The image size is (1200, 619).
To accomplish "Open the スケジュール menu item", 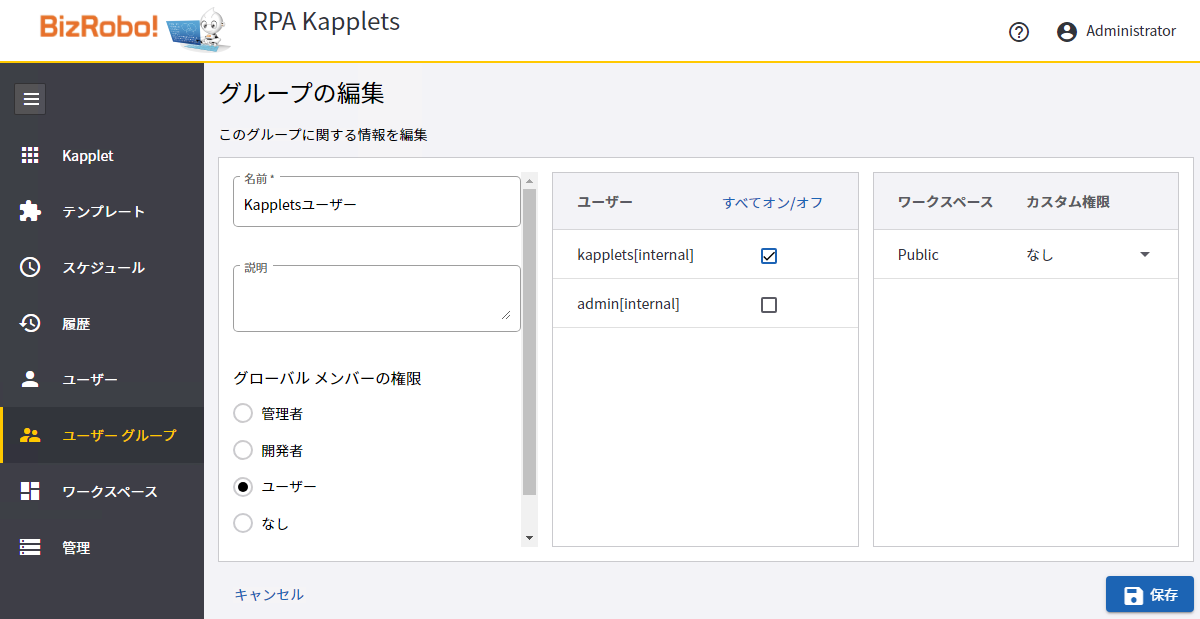I will [102, 268].
